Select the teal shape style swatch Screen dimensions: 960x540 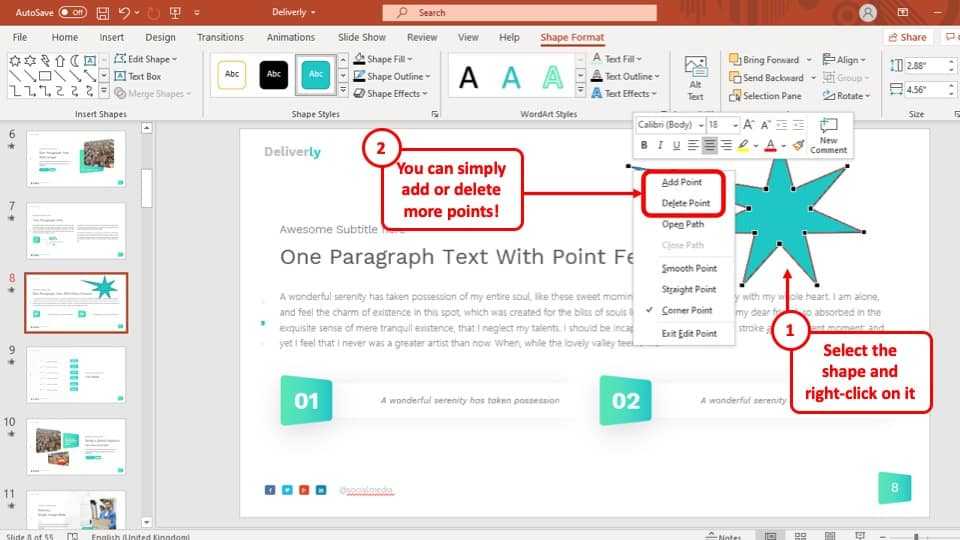click(x=316, y=75)
